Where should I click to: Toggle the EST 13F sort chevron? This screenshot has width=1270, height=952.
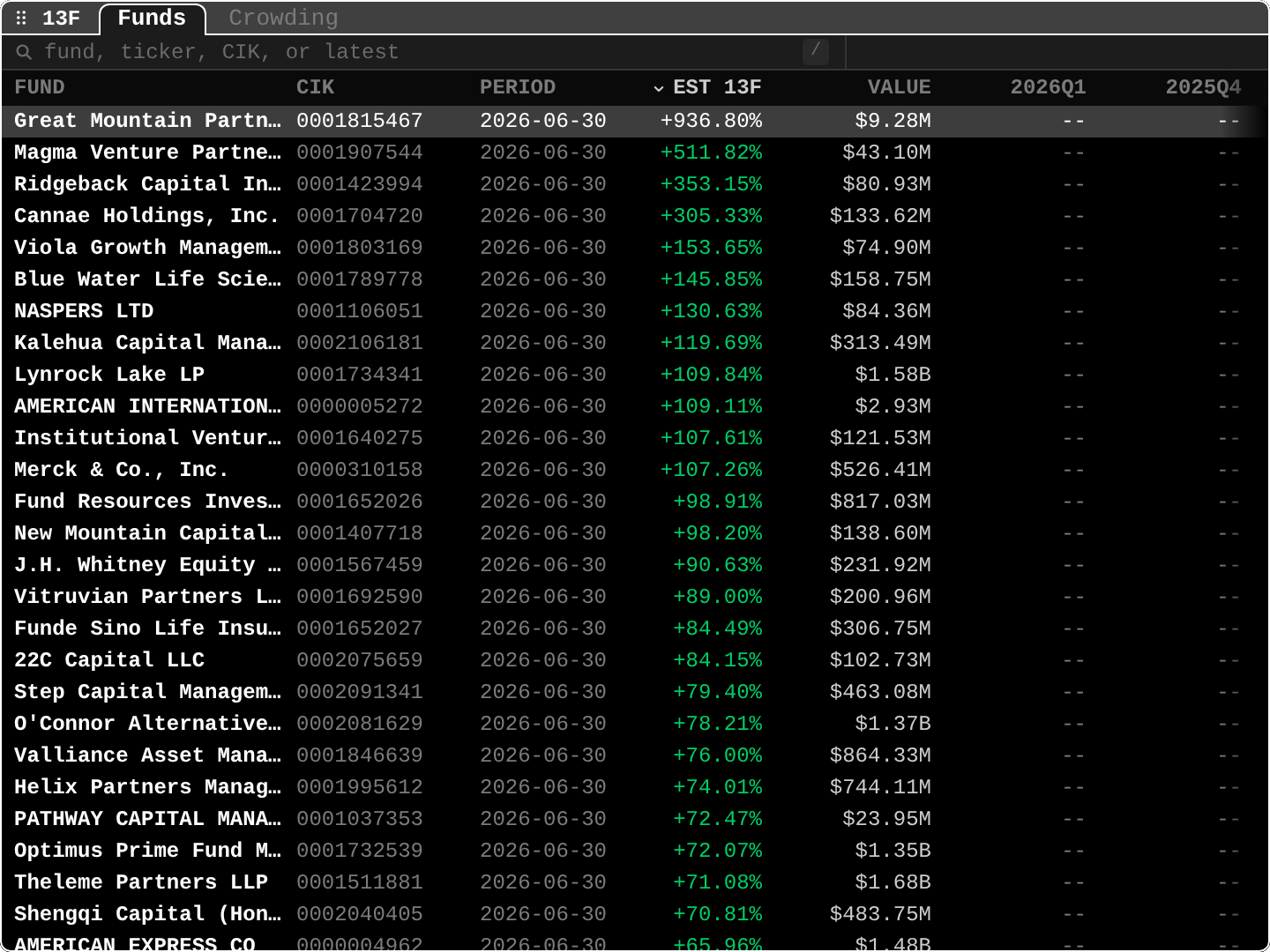pyautogui.click(x=659, y=87)
